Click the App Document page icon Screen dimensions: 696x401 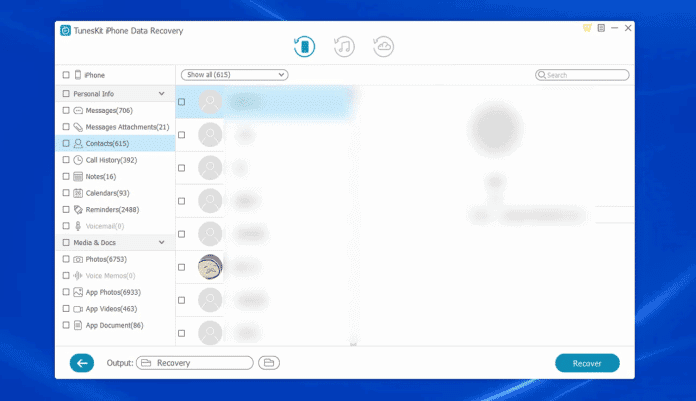(78, 325)
